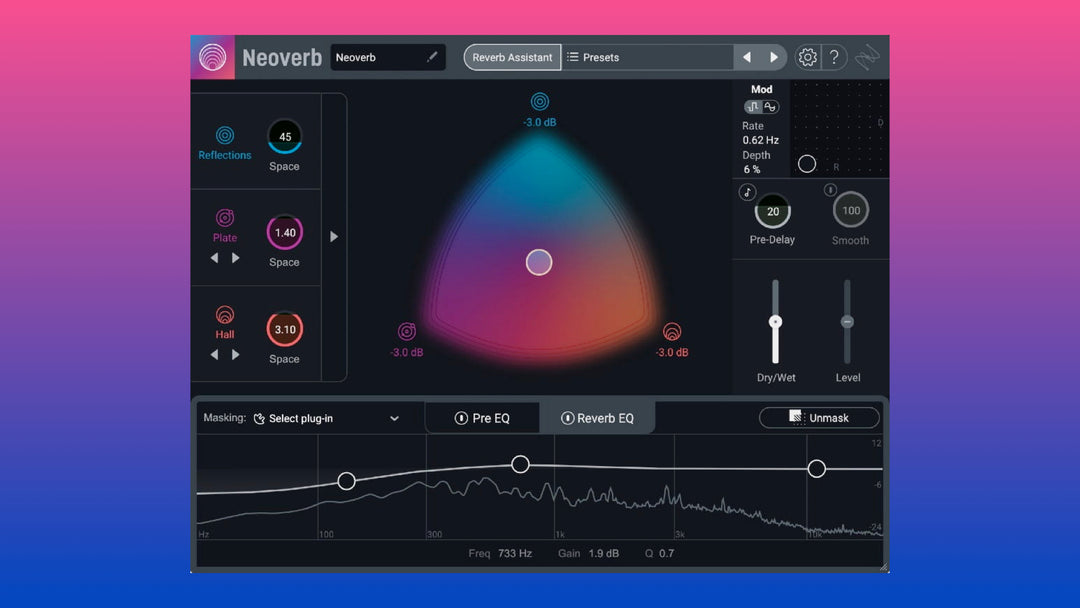This screenshot has height=608, width=1080.
Task: Open the Reverb Assistant
Action: pyautogui.click(x=512, y=57)
